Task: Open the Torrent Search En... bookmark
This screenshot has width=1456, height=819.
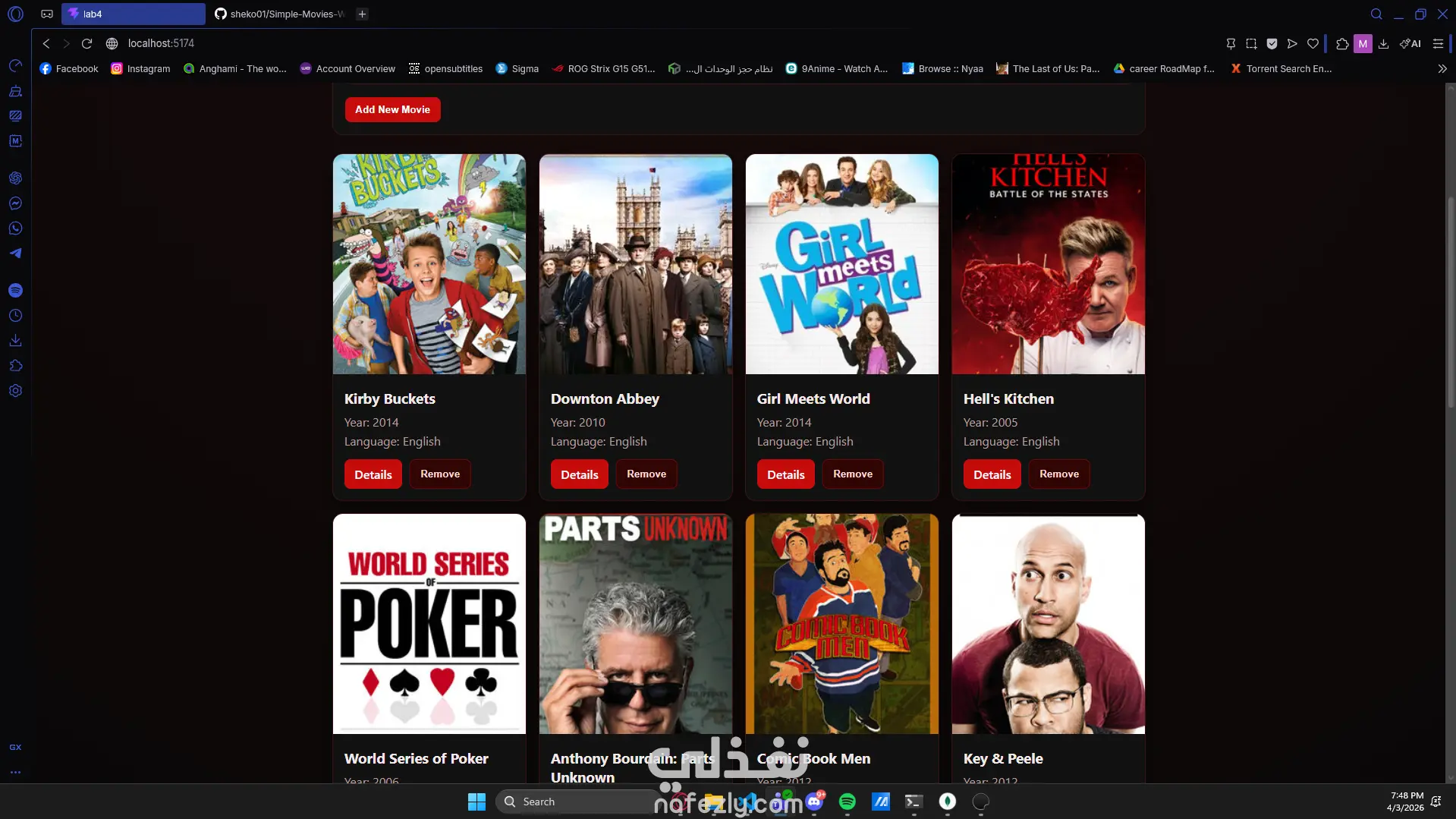Action: (x=1281, y=68)
